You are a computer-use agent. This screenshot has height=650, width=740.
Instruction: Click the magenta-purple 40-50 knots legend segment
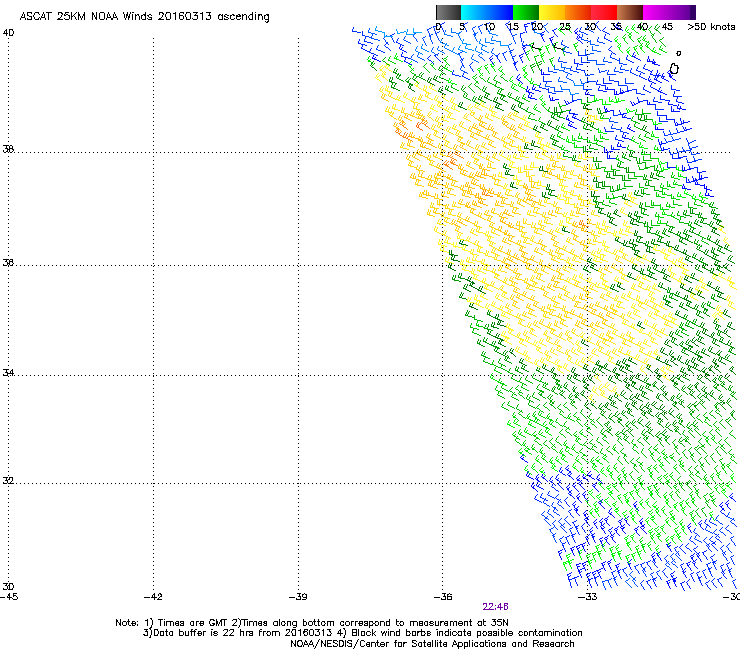tap(669, 12)
